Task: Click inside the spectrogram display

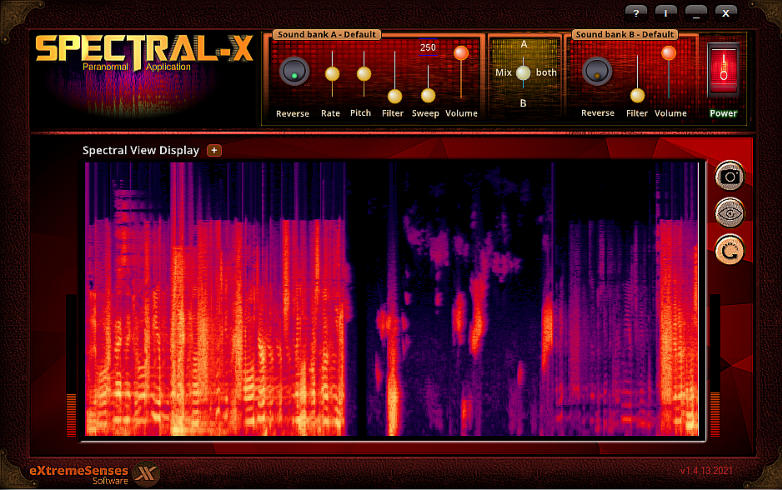Action: [392, 299]
